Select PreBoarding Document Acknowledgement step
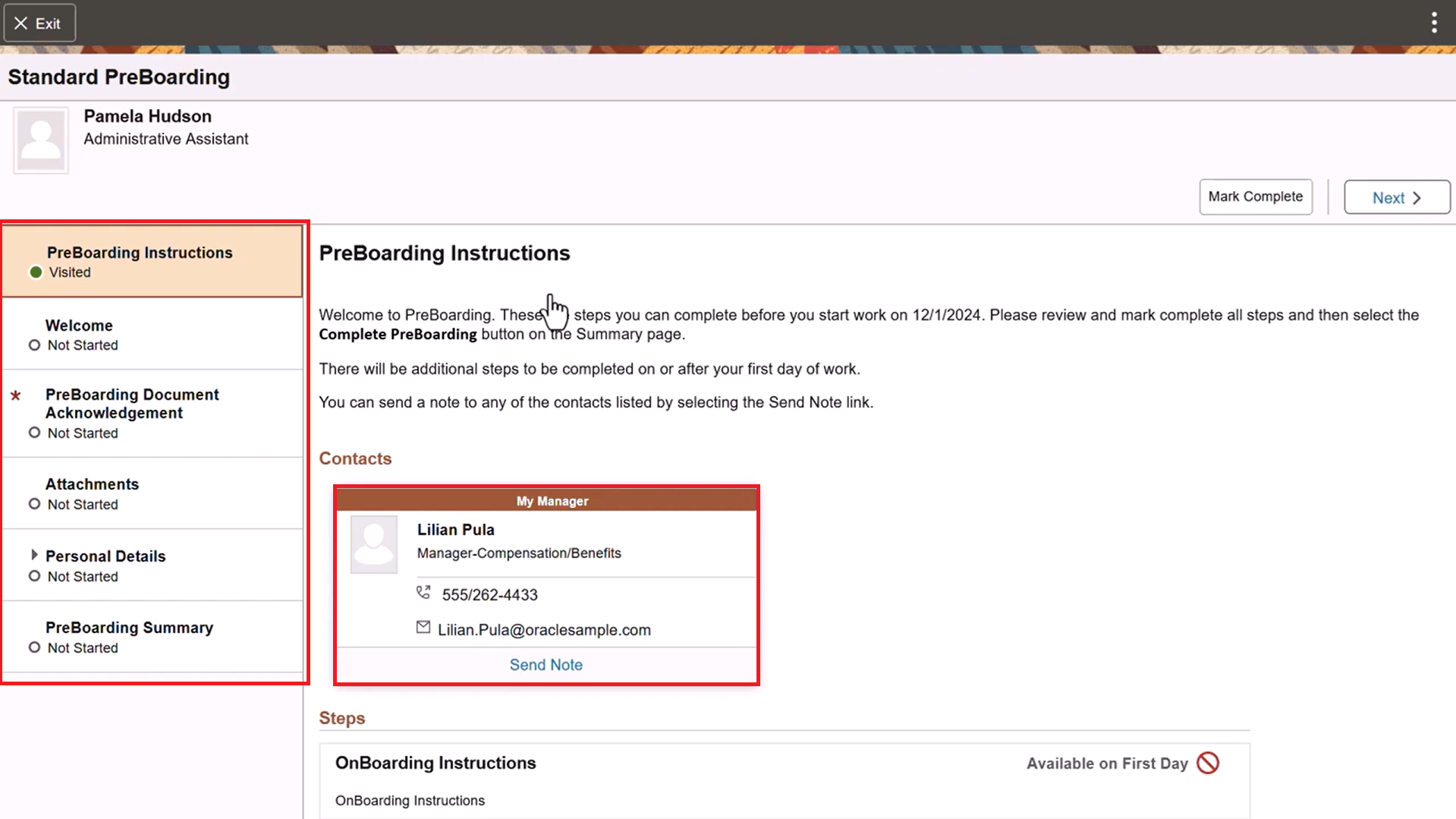The width and height of the screenshot is (1456, 819). click(x=132, y=404)
